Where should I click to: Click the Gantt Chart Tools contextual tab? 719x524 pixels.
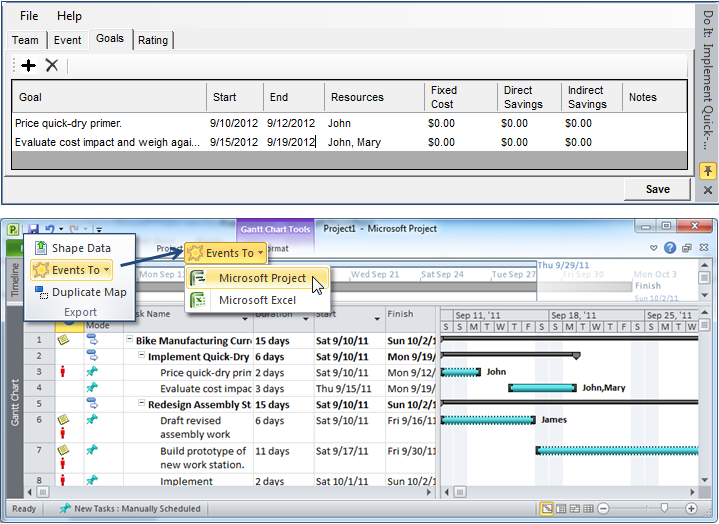tap(275, 229)
